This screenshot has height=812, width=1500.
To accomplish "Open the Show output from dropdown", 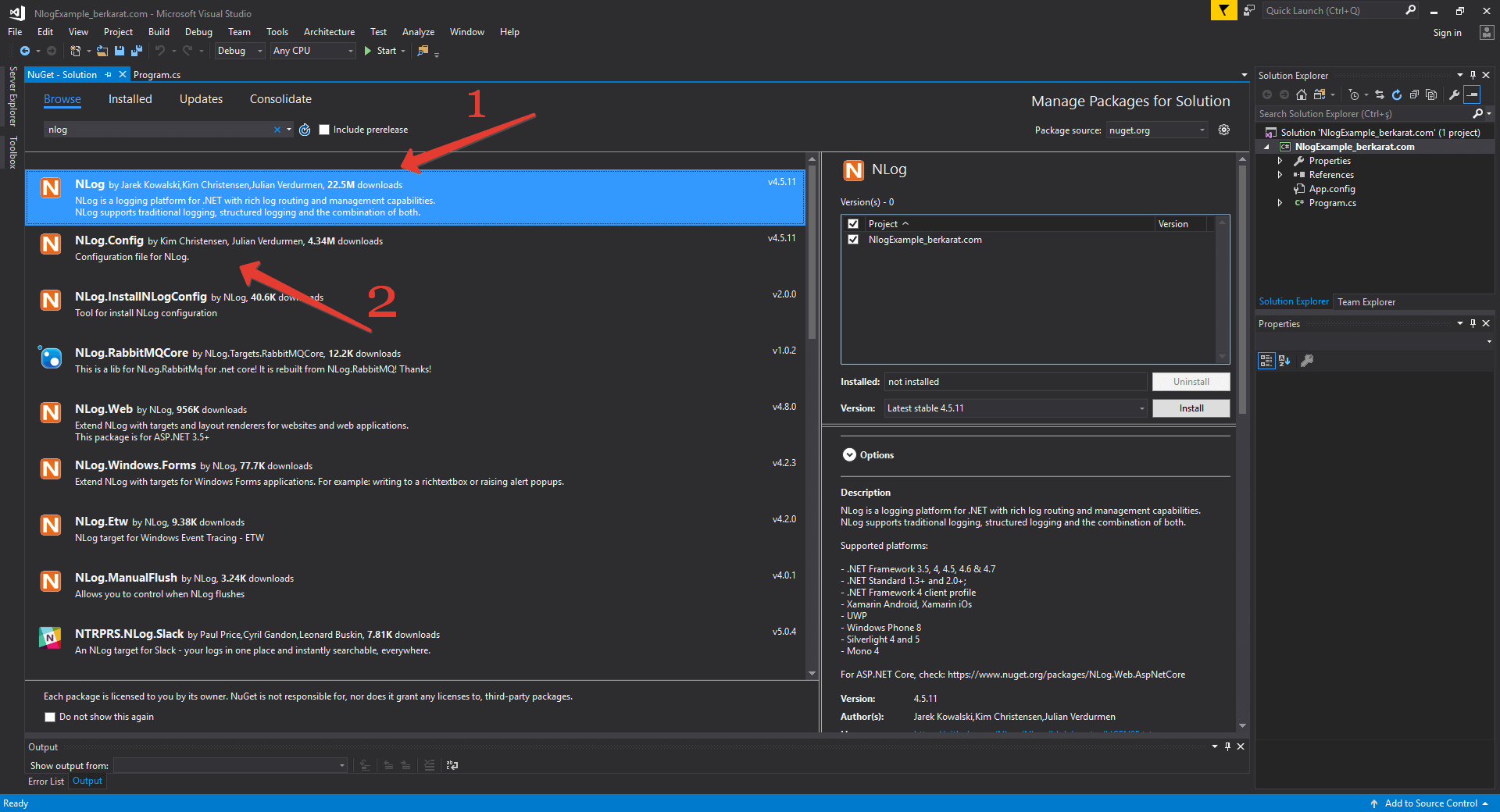I will (230, 765).
